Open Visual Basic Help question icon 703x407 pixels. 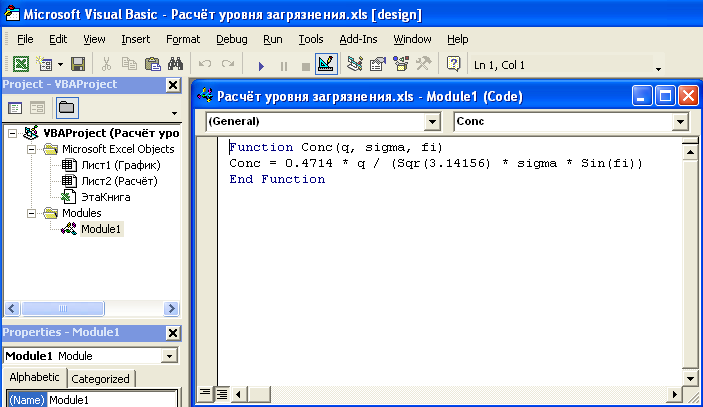[453, 64]
